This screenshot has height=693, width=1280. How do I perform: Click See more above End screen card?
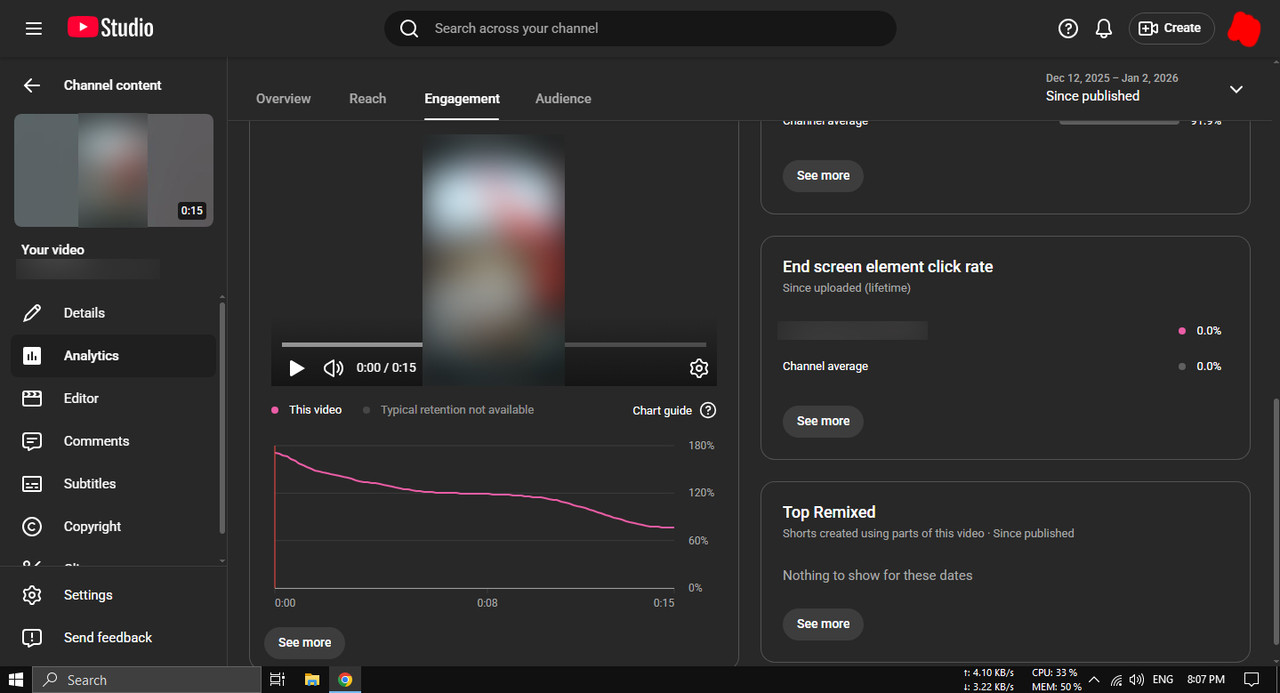tap(823, 175)
